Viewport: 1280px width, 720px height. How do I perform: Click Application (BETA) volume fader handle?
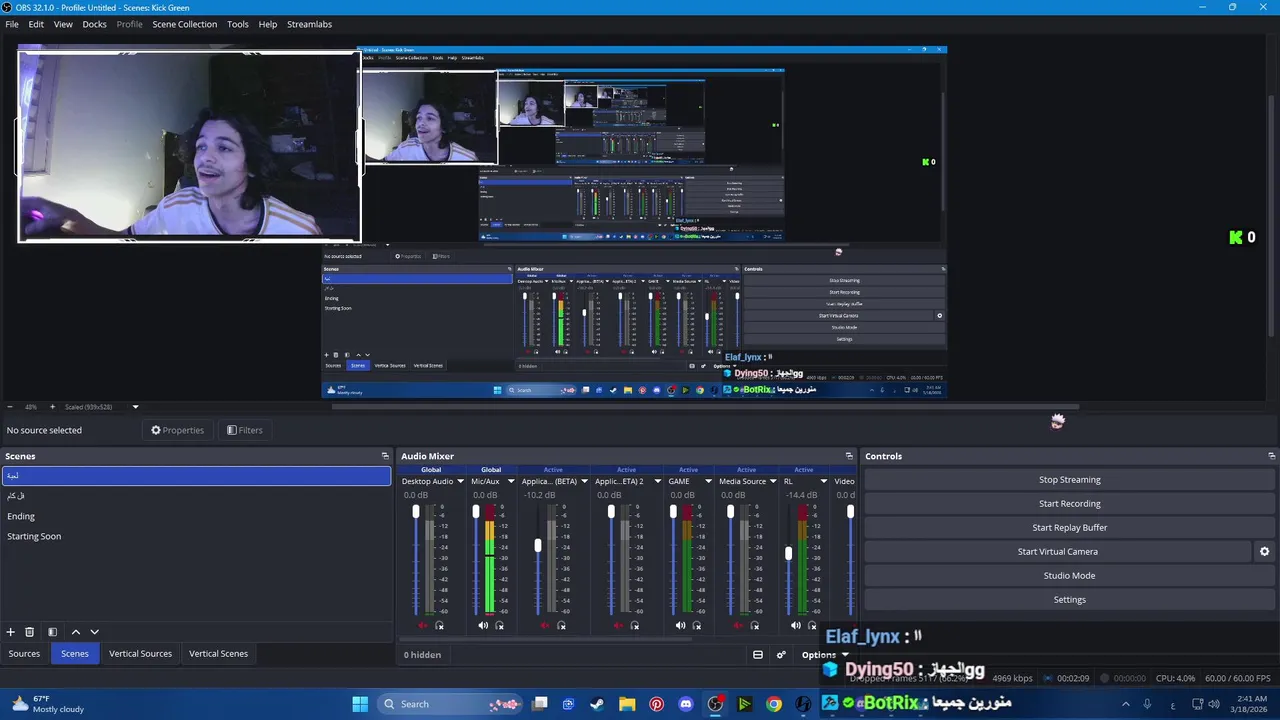538,545
